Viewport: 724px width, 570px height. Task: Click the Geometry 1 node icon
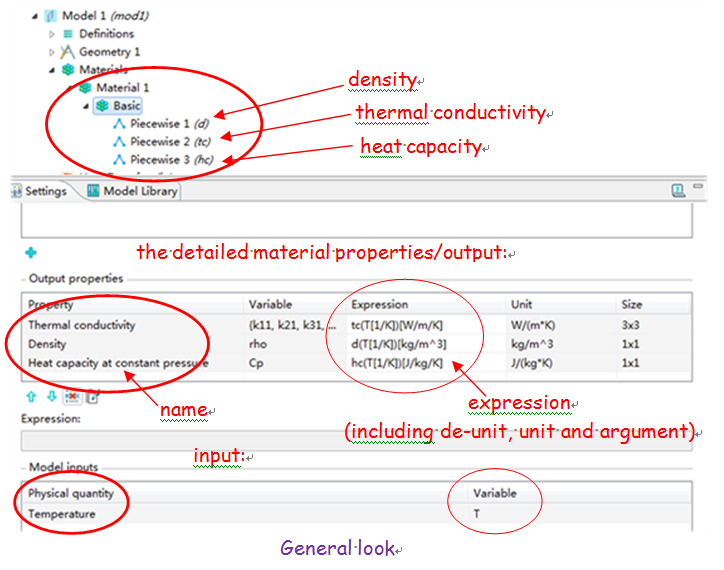[x=68, y=52]
